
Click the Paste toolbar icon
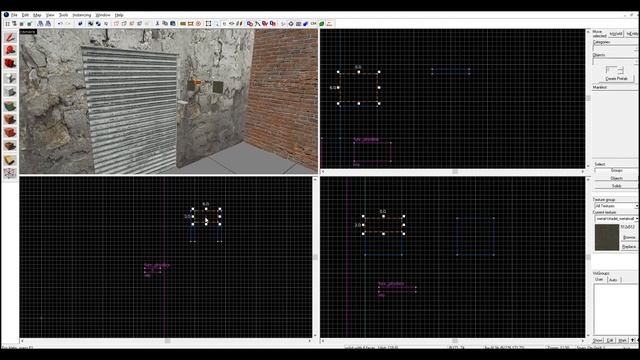[173, 24]
